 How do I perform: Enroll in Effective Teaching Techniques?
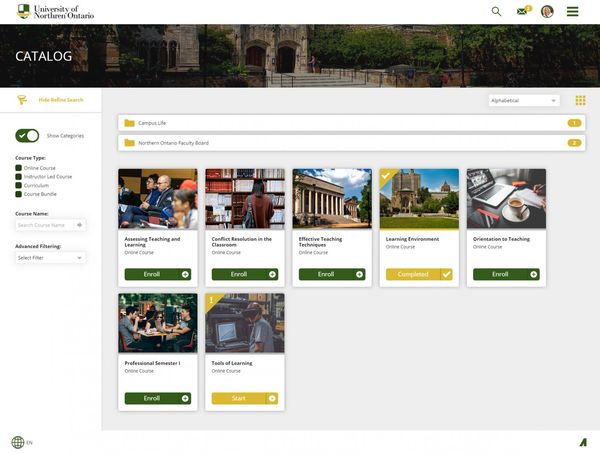coord(332,274)
